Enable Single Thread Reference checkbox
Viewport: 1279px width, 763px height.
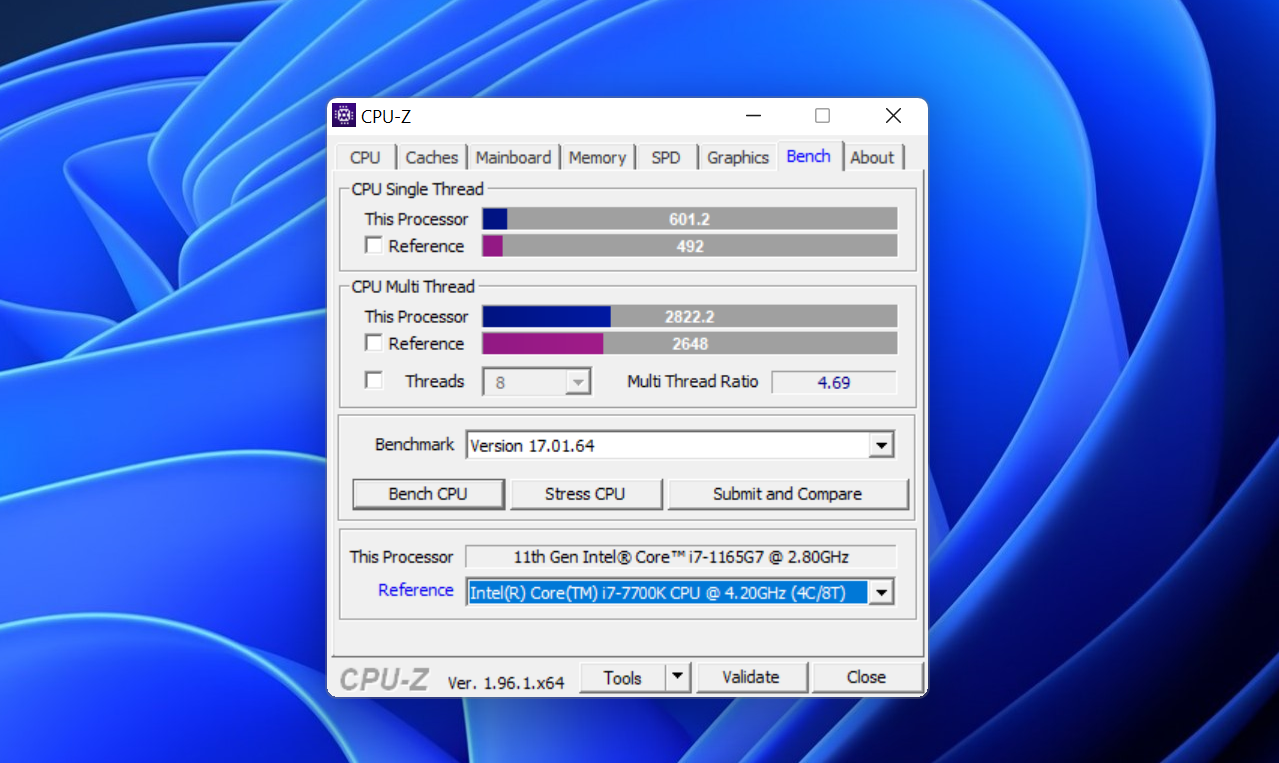pyautogui.click(x=373, y=245)
